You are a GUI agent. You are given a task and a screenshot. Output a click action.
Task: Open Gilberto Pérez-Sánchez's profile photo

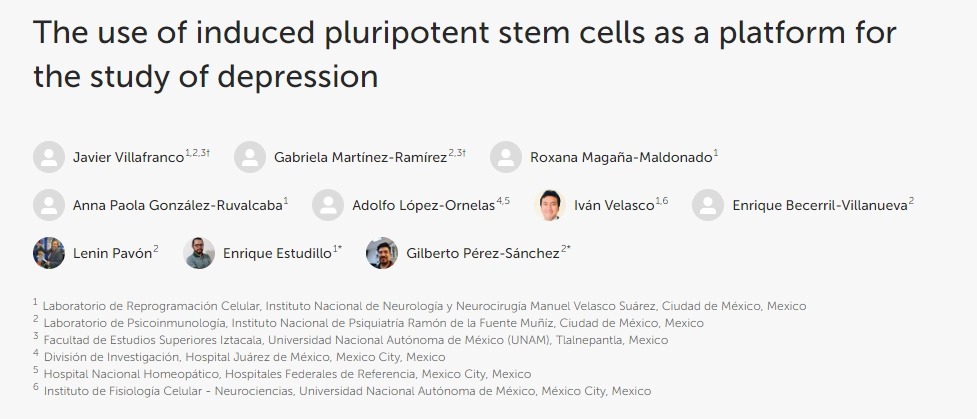pos(382,253)
